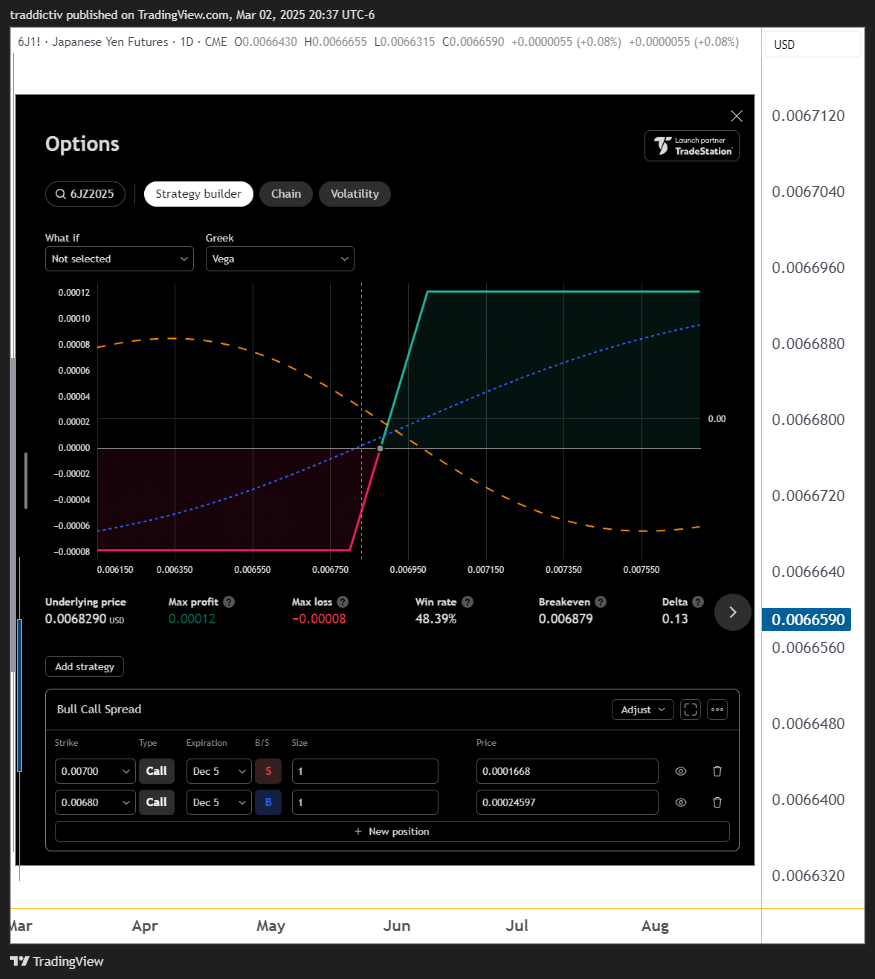Show Max loss help tooltip icon
875x979 pixels.
(x=343, y=602)
